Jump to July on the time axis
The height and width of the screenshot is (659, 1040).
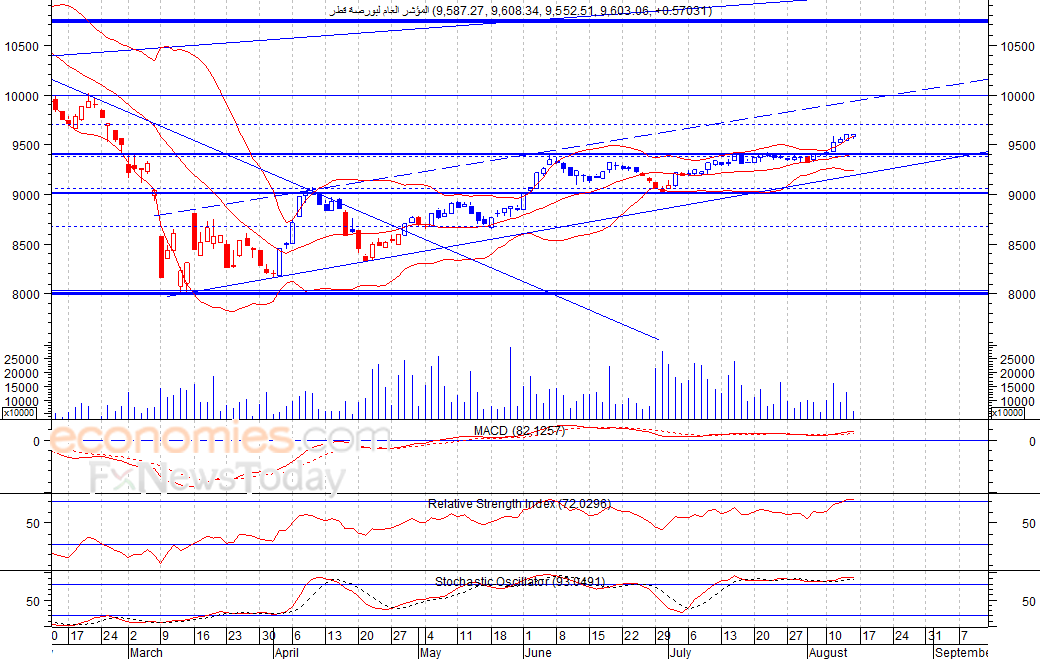tap(680, 652)
